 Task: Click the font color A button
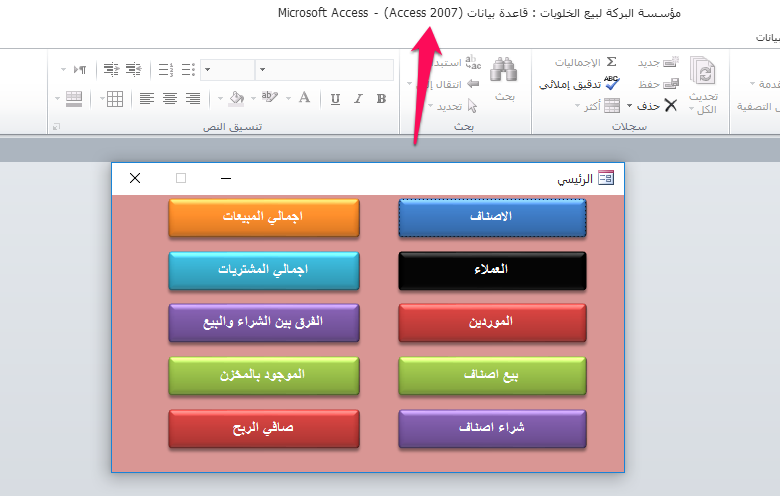pyautogui.click(x=304, y=98)
